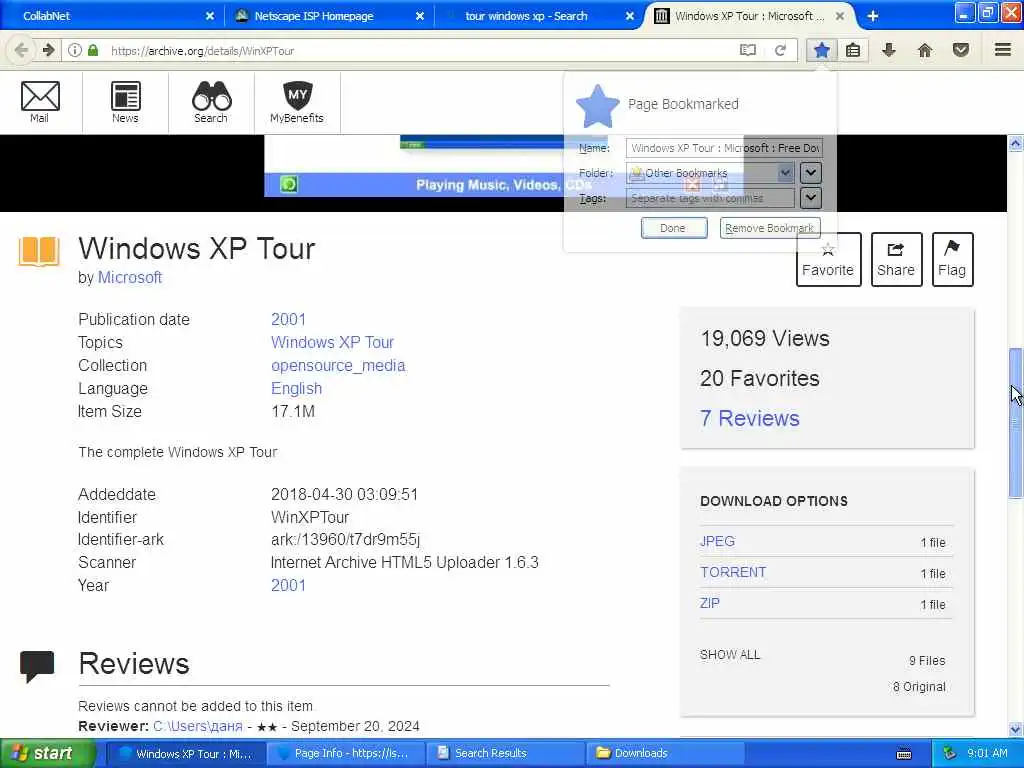Open the Mail icon in Netscape toolbar
Screen dimensions: 1024x768
click(x=40, y=101)
